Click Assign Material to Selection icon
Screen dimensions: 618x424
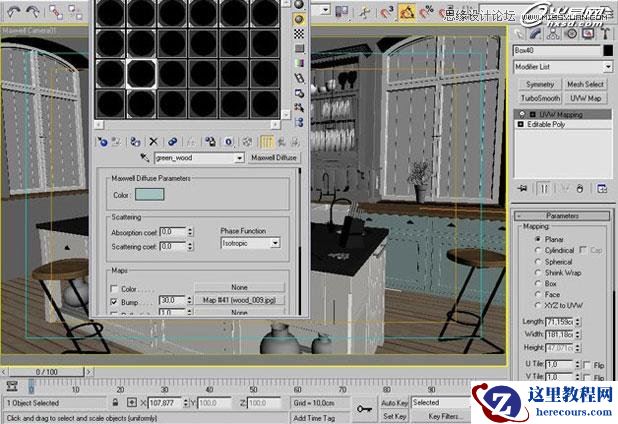(135, 141)
